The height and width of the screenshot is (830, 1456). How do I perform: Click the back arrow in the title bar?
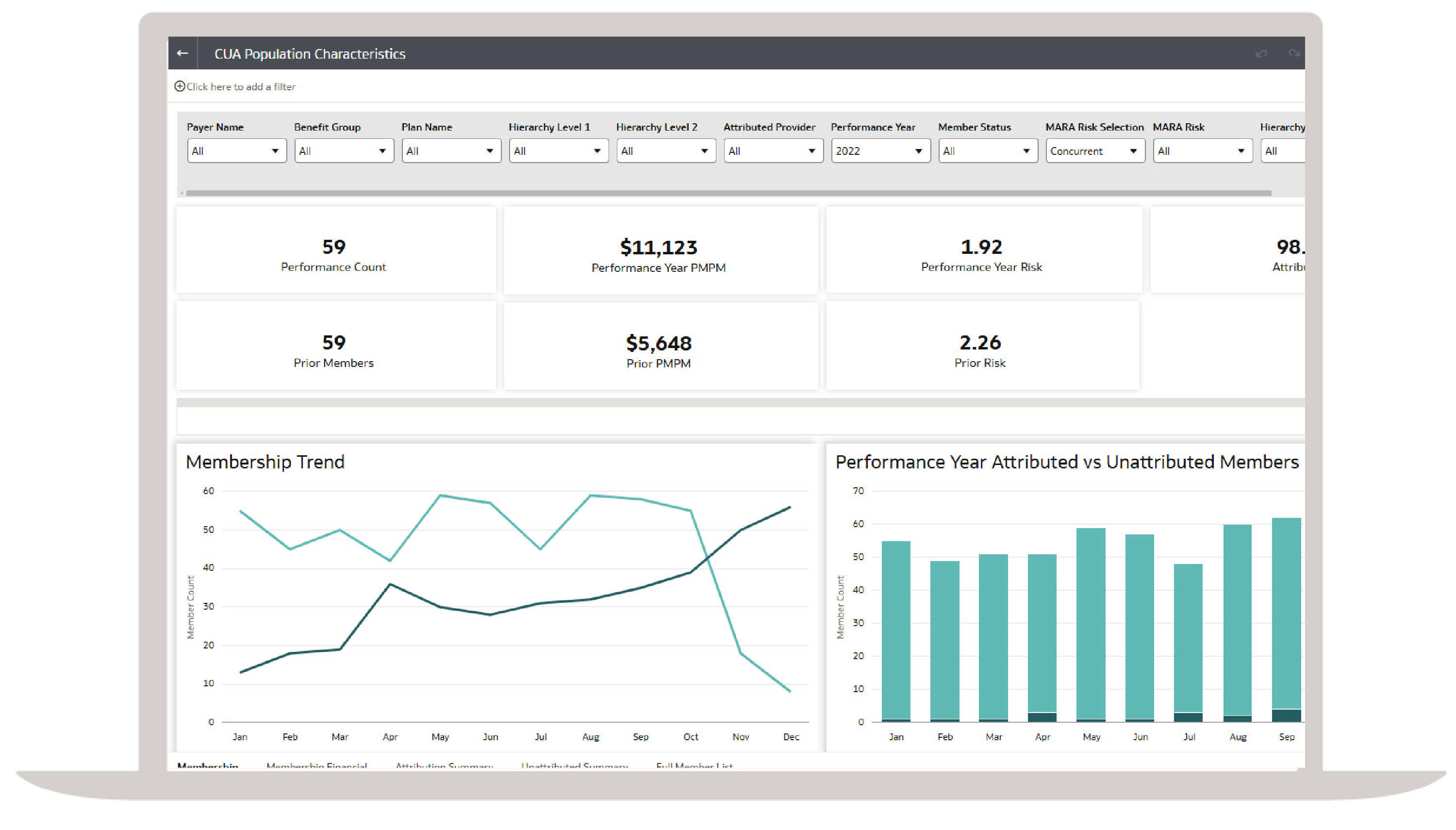[182, 53]
